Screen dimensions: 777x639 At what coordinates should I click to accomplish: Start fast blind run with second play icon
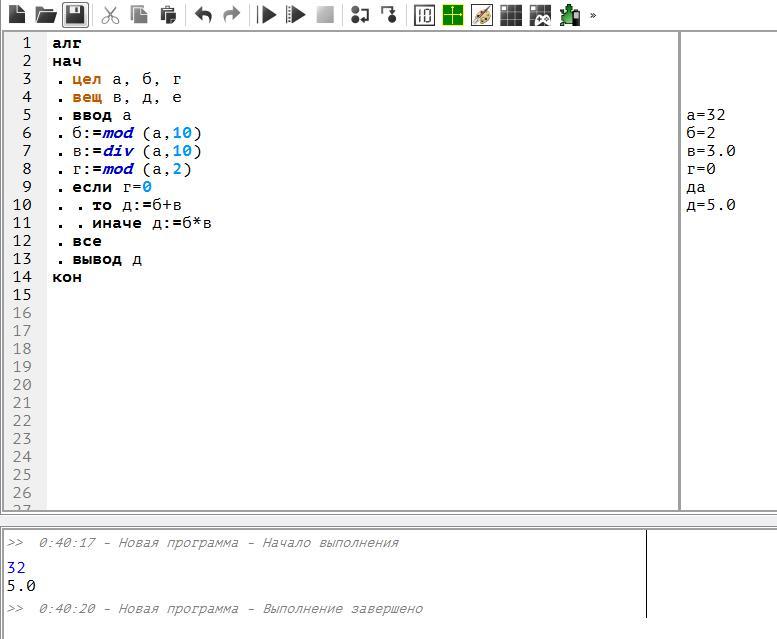[296, 15]
